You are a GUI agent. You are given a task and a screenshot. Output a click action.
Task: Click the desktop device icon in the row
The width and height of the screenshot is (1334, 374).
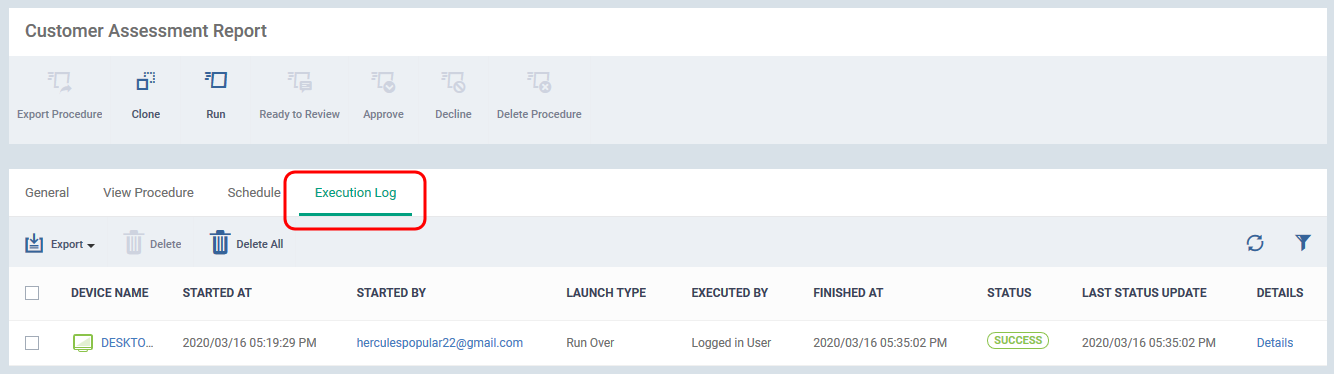83,343
